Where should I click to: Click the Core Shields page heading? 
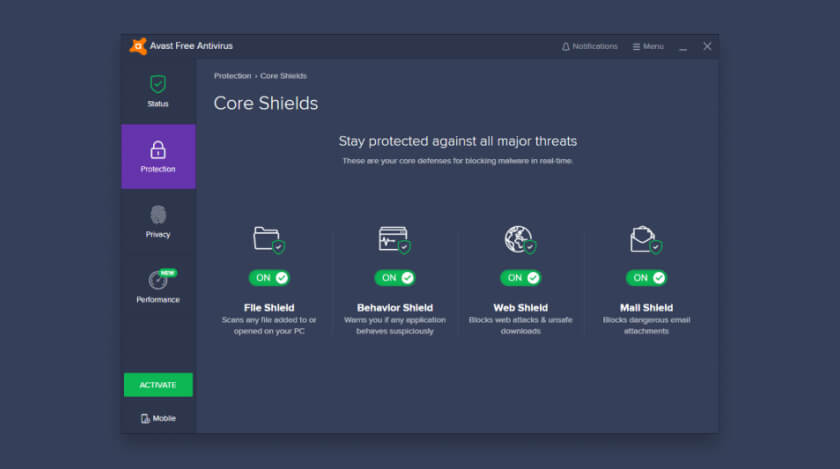click(x=266, y=103)
